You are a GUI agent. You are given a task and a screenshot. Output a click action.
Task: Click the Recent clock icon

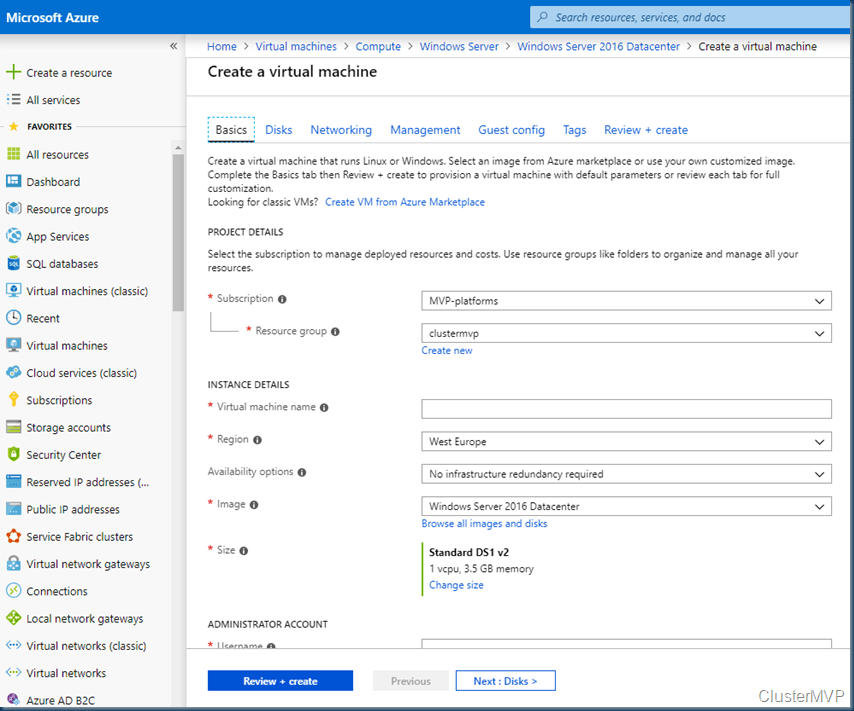tap(13, 318)
